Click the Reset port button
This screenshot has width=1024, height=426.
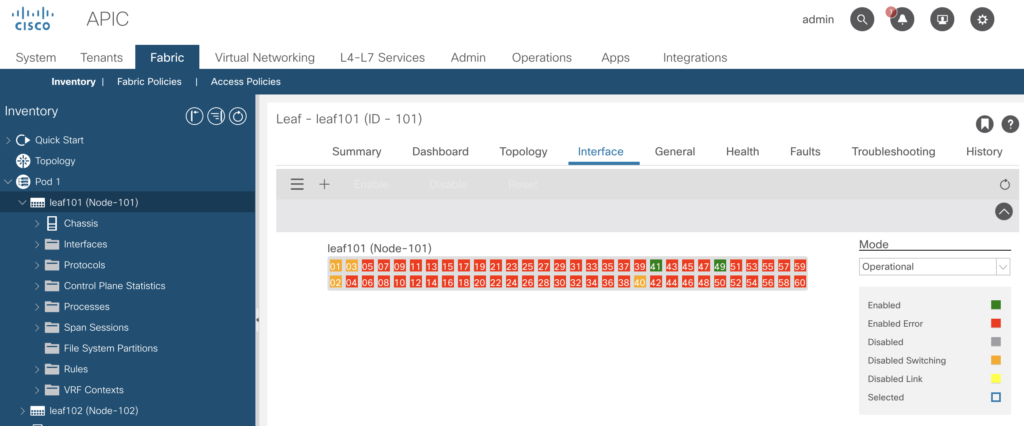[x=522, y=185]
